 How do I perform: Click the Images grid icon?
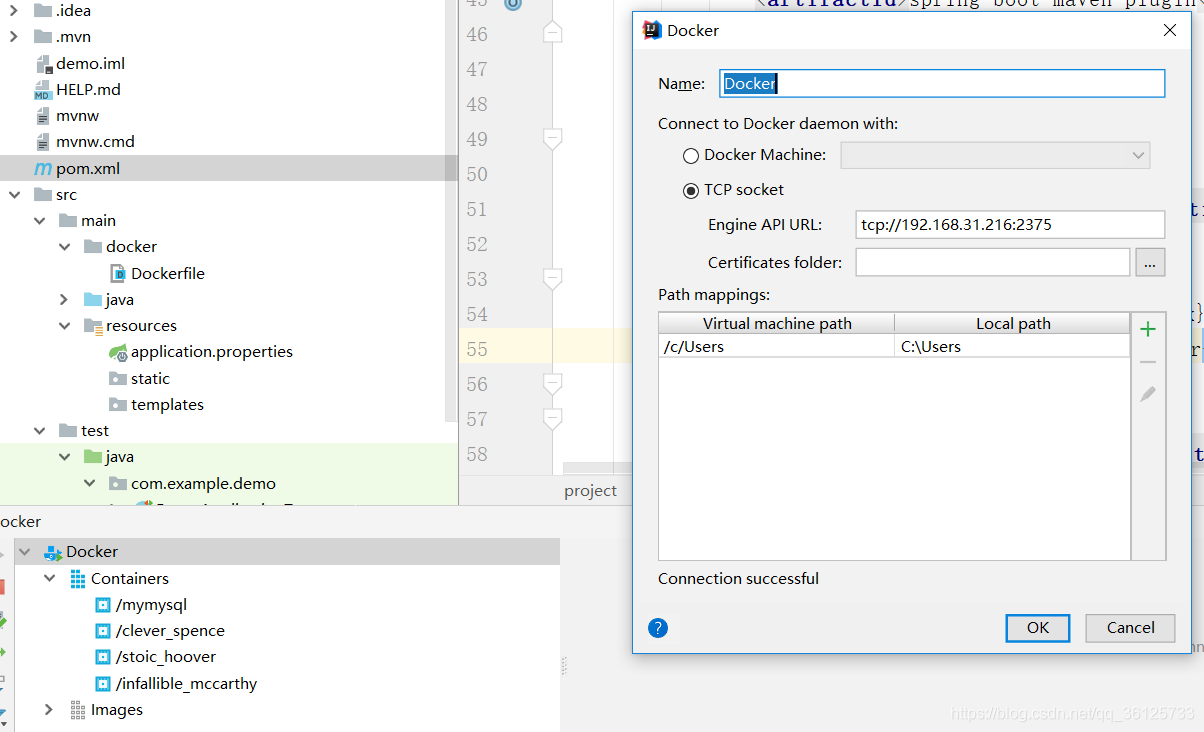point(78,710)
